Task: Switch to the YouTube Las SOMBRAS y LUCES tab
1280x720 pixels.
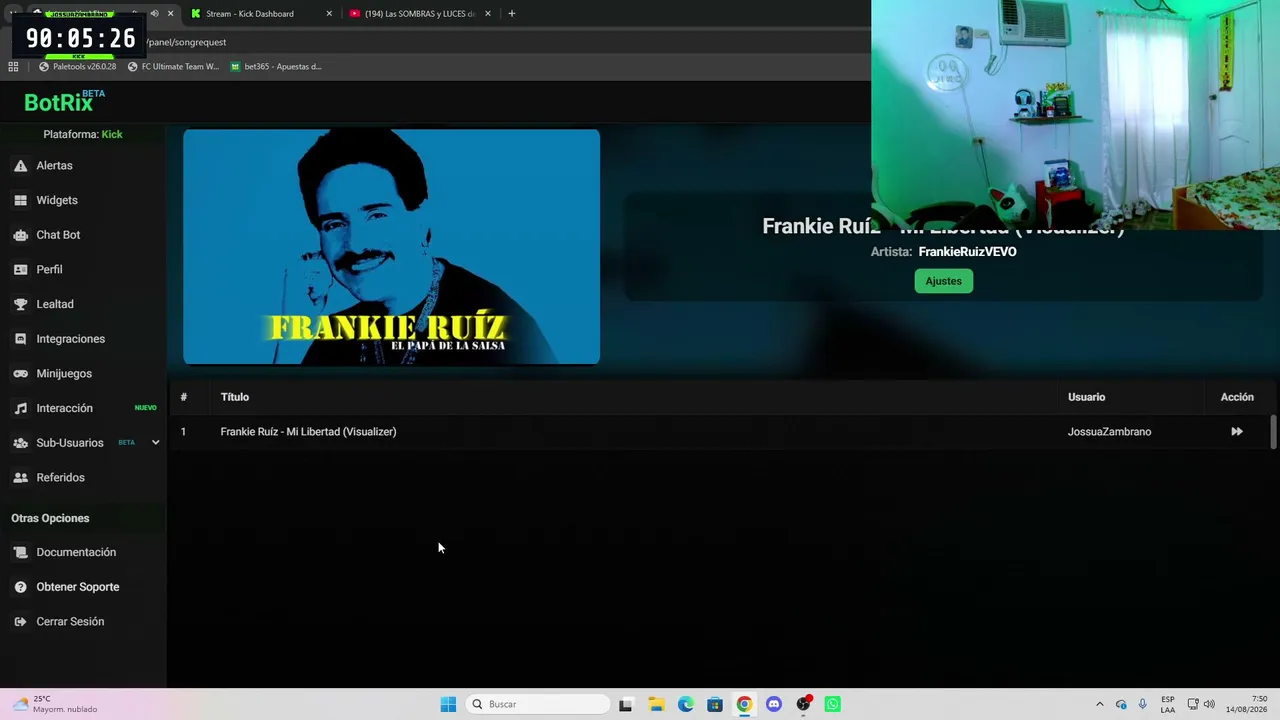Action: coord(419,14)
